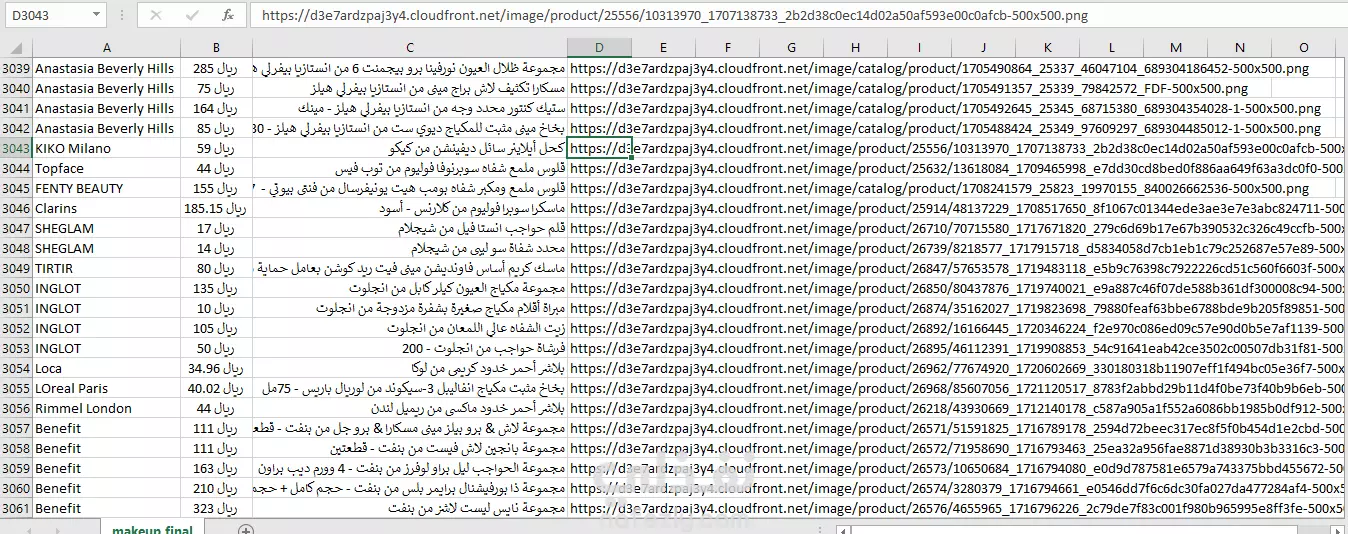Open the Name Box dropdown arrow
This screenshot has height=534, width=1348.
(96, 16)
